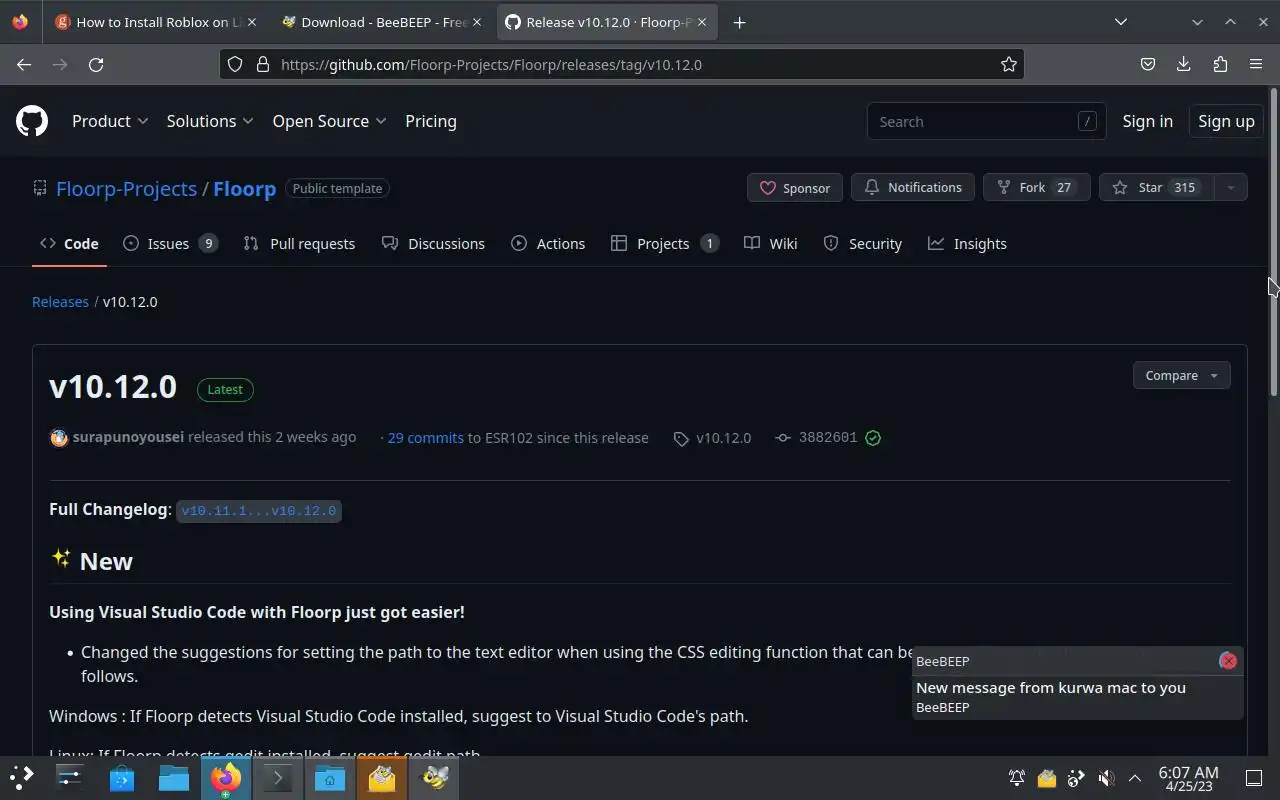Click the Notifications button
Screen dimensions: 1280x800
pos(912,187)
